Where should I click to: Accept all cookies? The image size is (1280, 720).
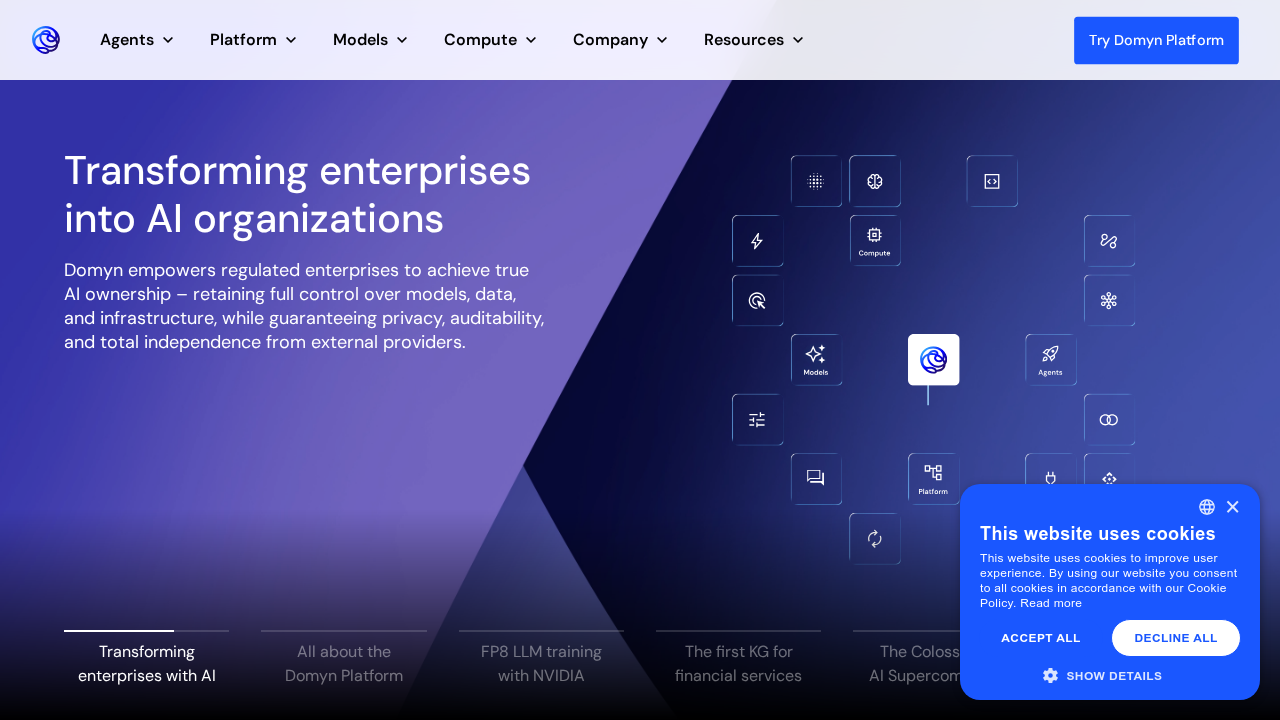(1040, 638)
